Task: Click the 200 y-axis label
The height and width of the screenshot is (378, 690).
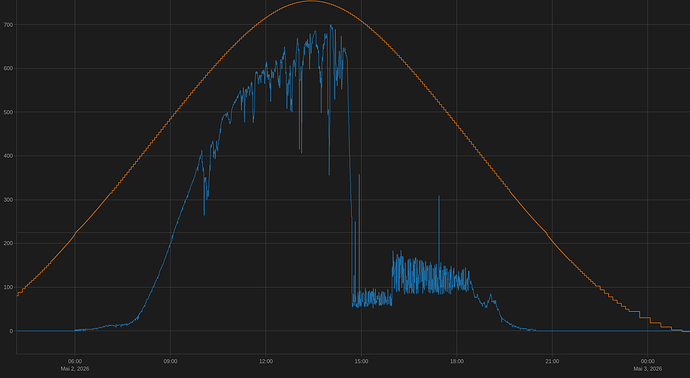Action: click(x=8, y=243)
